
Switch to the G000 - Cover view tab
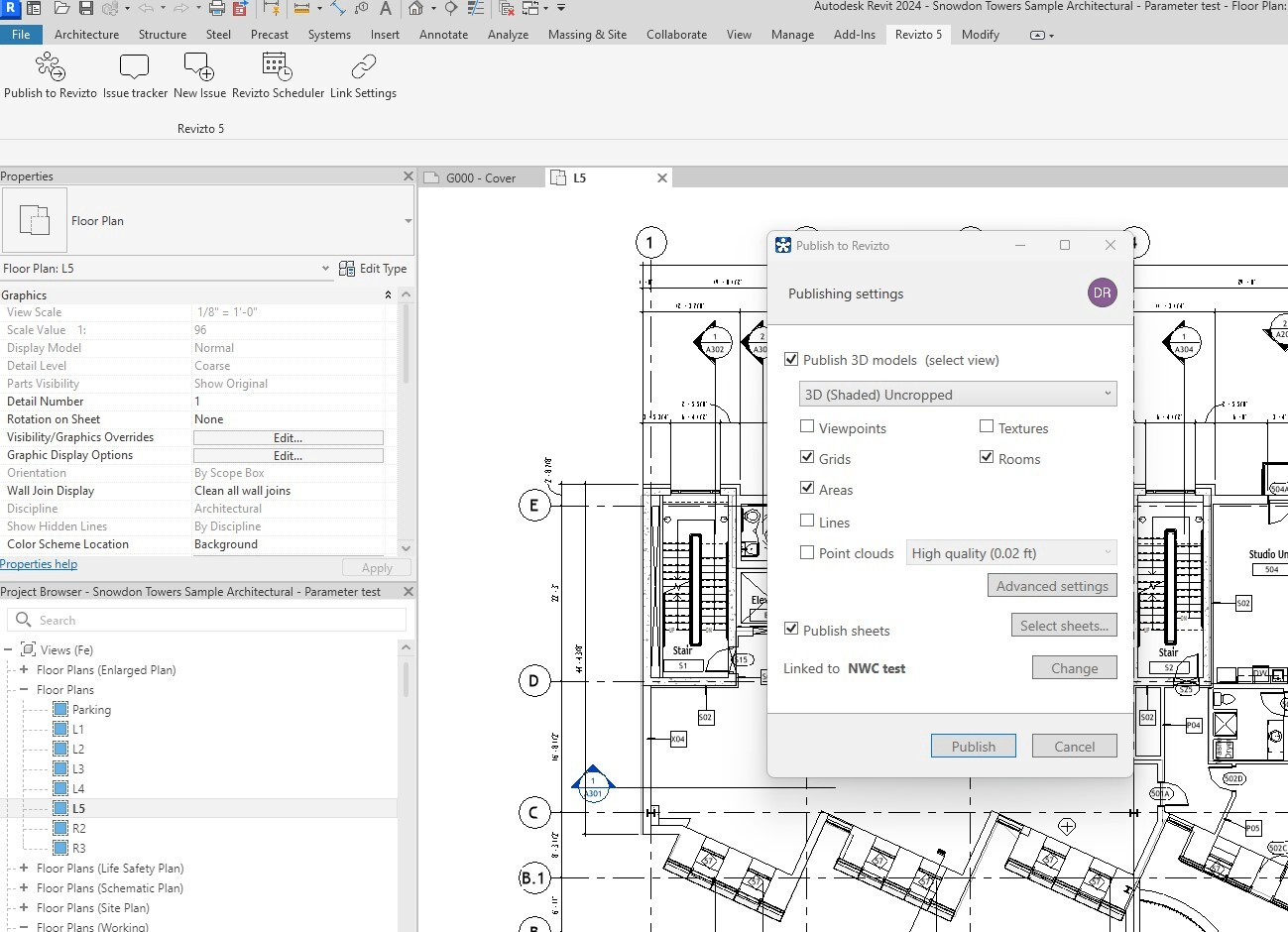[x=481, y=178]
